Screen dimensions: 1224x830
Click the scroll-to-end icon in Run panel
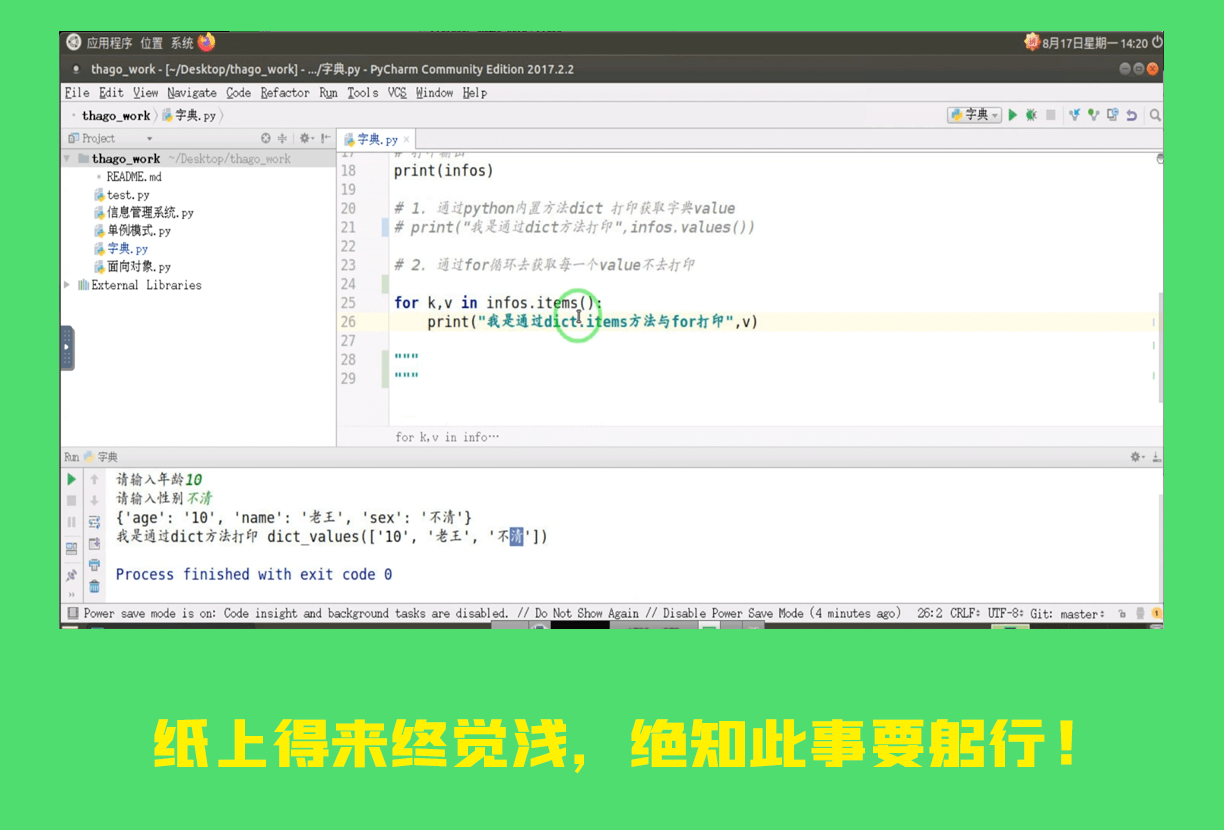click(x=94, y=544)
